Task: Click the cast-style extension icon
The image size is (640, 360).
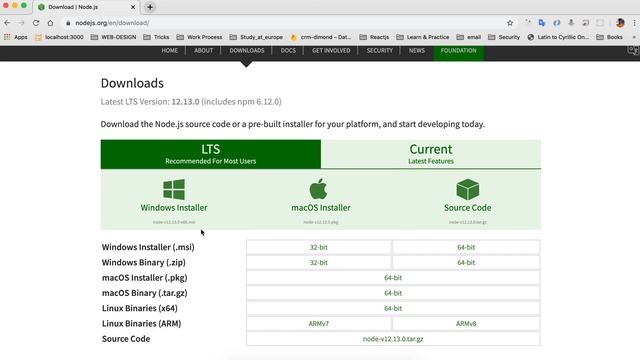Action: pos(585,23)
